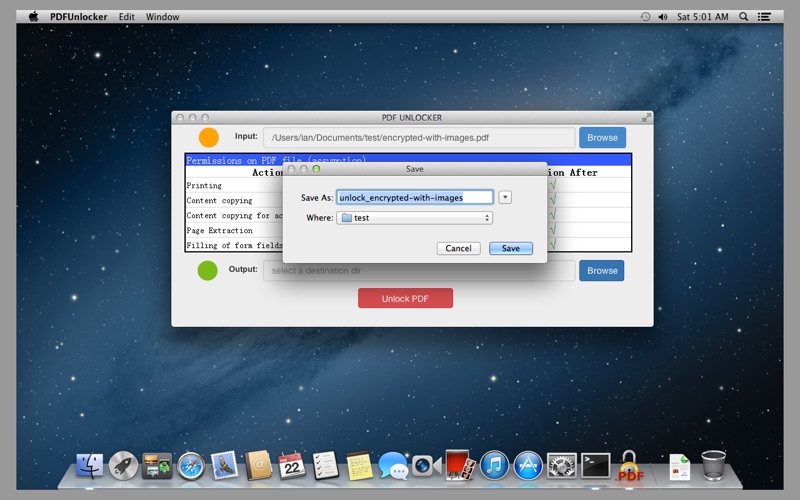Click Save button in dialog
The height and width of the screenshot is (500, 800).
coord(511,248)
